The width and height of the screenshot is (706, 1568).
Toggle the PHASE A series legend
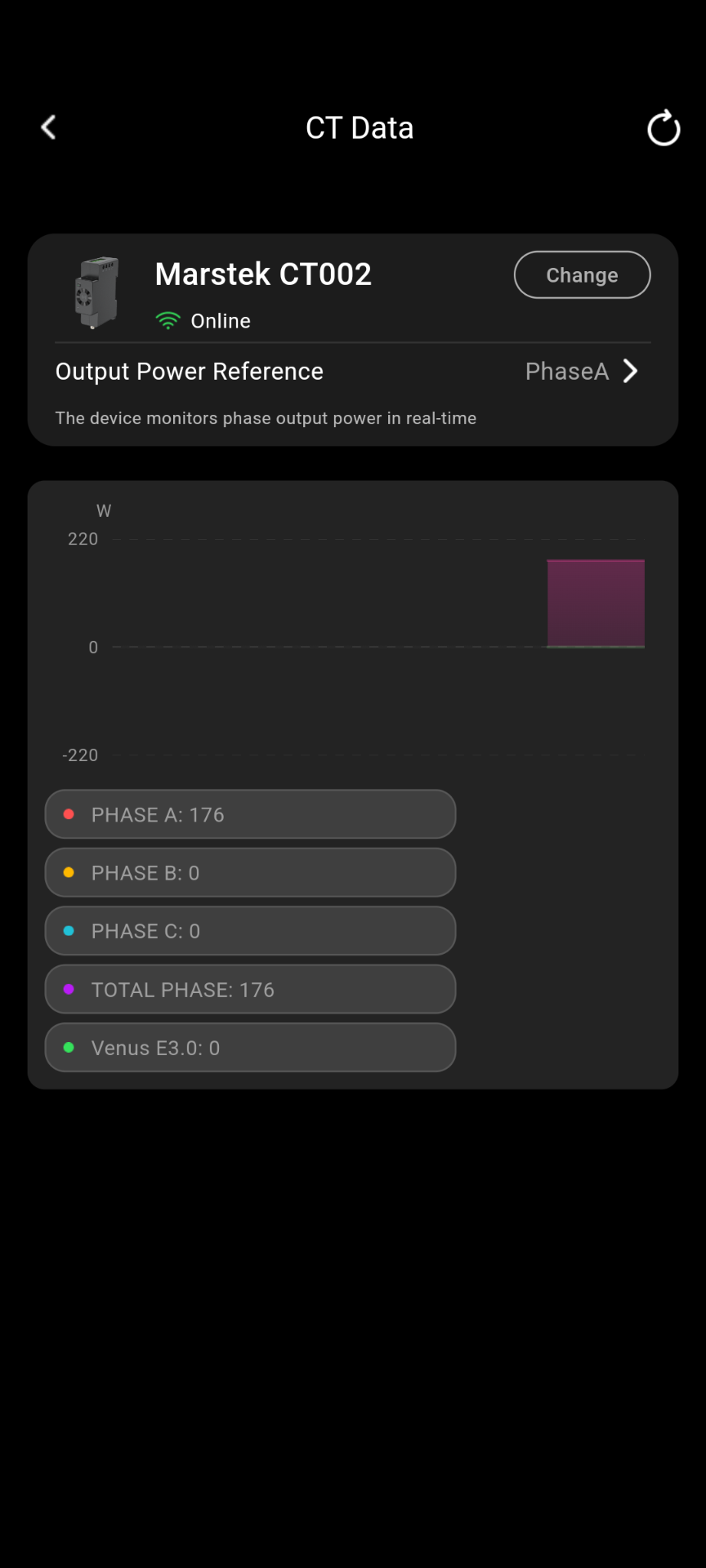tap(250, 814)
